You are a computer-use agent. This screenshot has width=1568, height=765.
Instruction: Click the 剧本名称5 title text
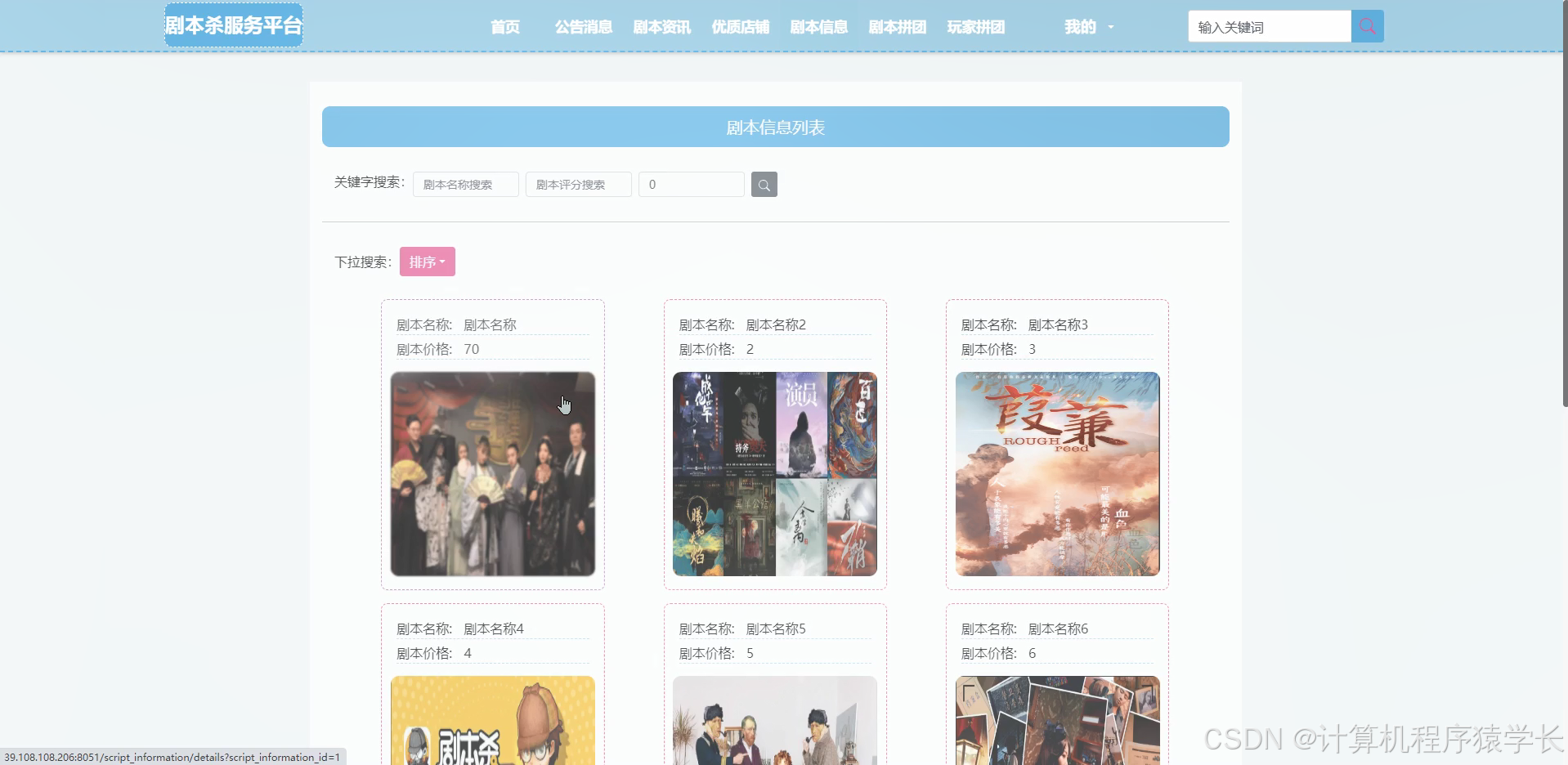click(x=775, y=629)
